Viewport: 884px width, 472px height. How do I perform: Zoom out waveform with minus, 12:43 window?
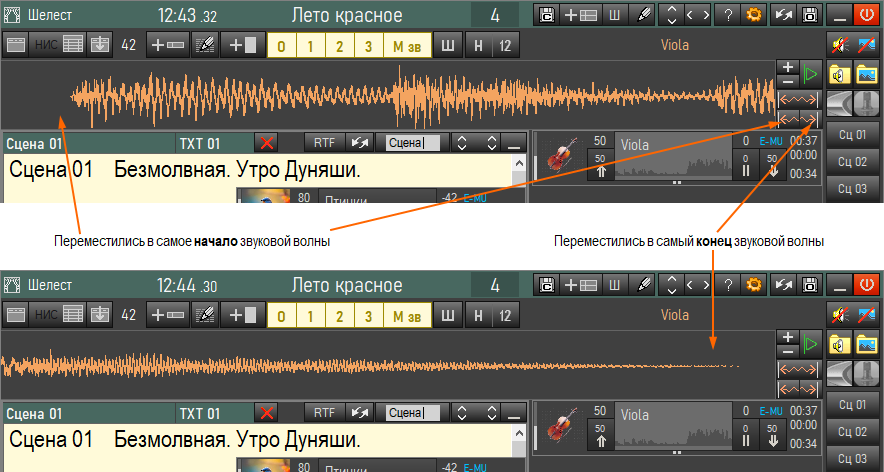788,80
